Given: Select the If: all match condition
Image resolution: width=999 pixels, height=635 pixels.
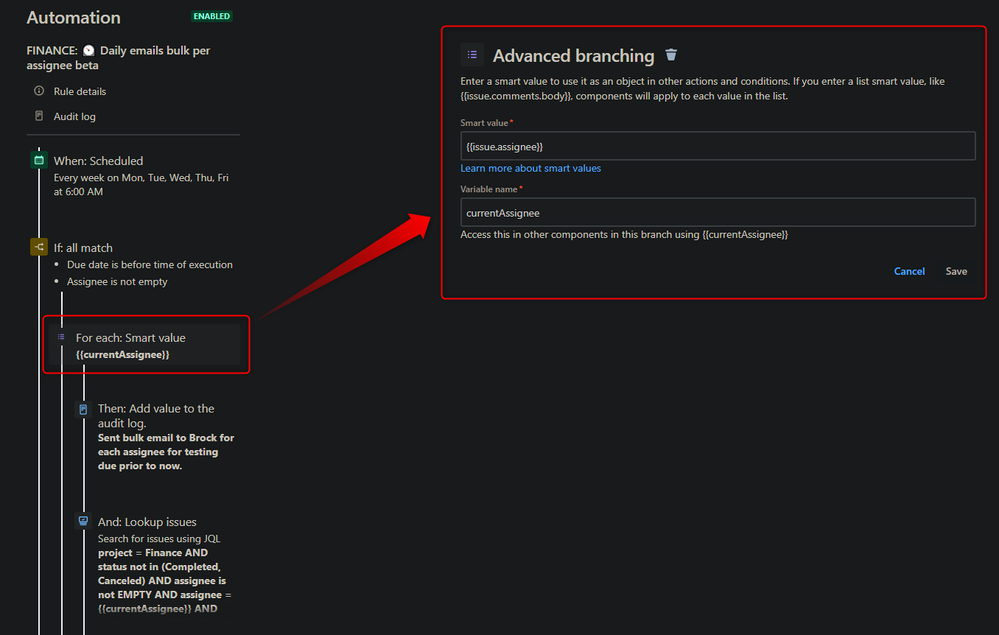Looking at the screenshot, I should click(83, 248).
